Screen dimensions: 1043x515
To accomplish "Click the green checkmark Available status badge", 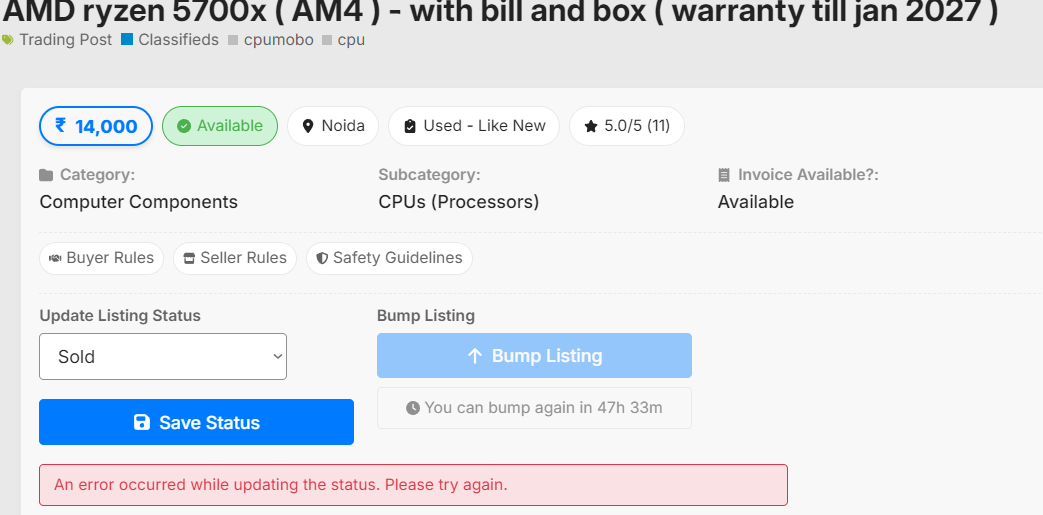I will pyautogui.click(x=220, y=126).
